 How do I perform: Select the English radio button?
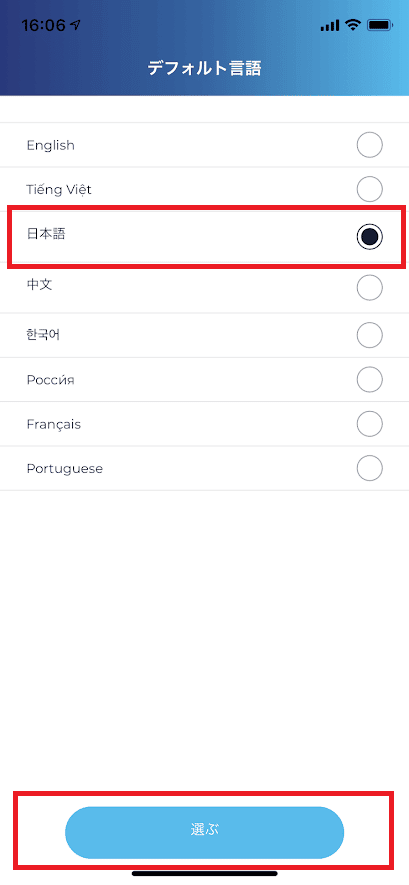pos(370,145)
